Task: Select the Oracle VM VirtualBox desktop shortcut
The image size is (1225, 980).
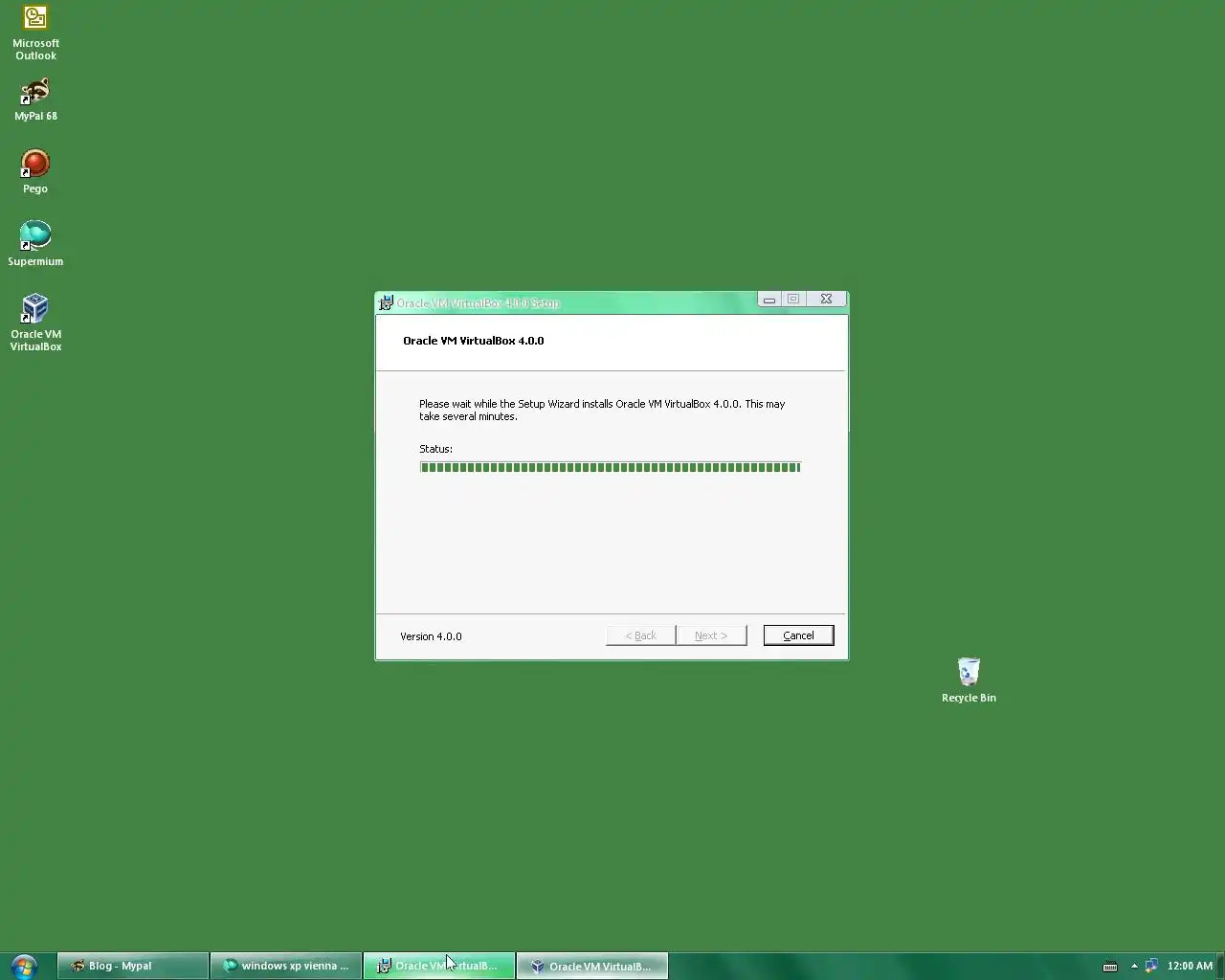Action: pyautogui.click(x=35, y=323)
